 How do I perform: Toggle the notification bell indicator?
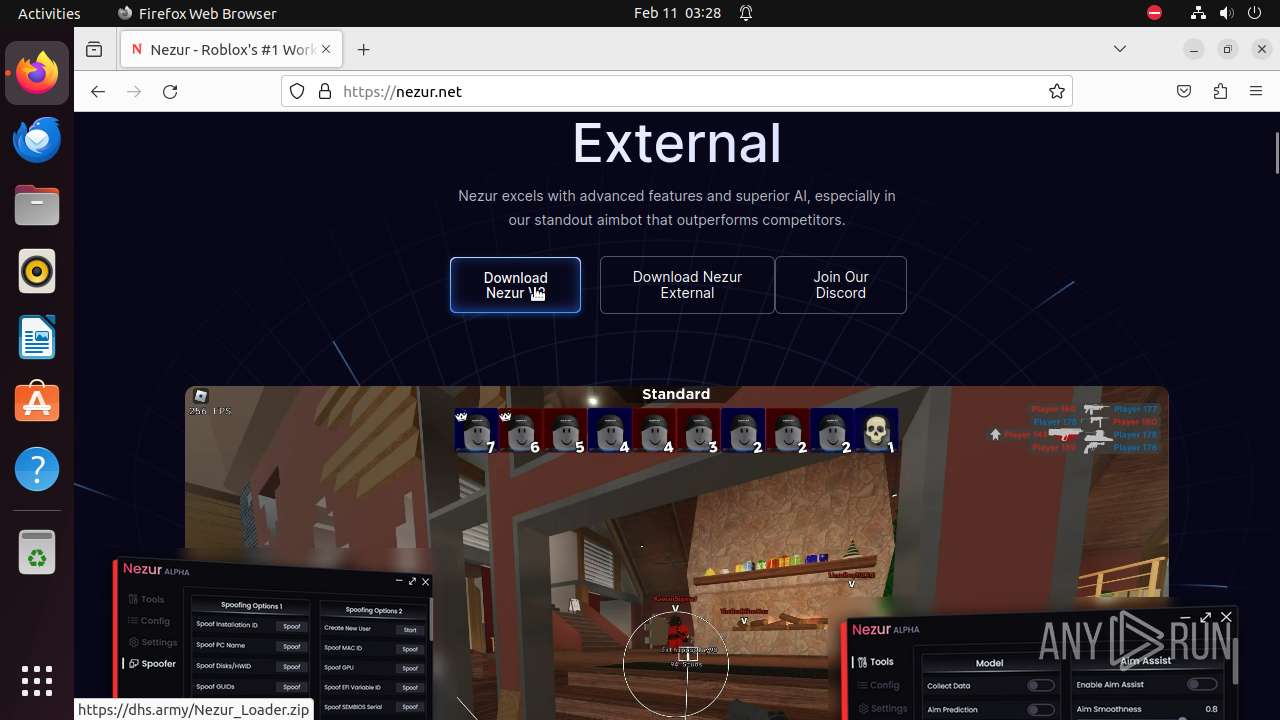(x=746, y=13)
